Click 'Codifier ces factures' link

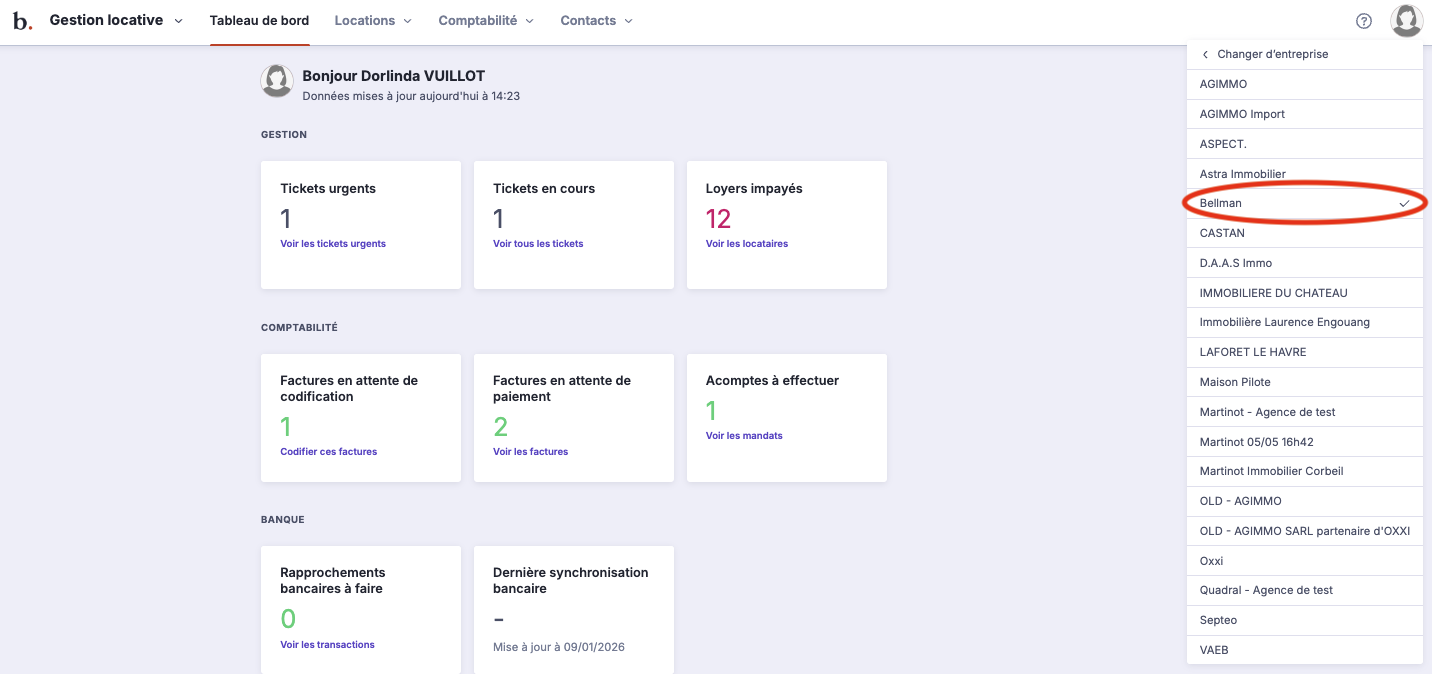coord(329,452)
